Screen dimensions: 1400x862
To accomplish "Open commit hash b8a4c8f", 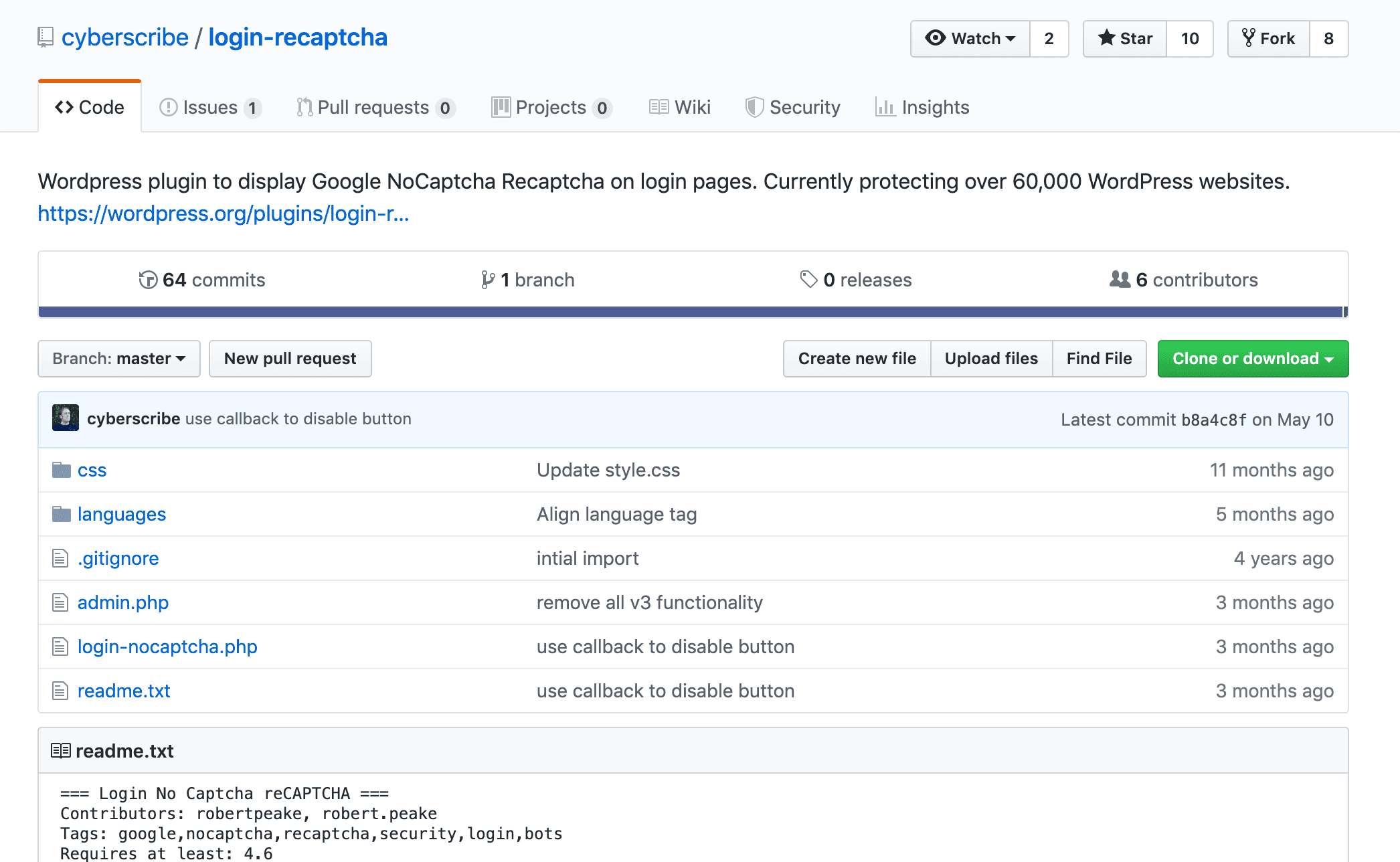I will pos(1214,420).
